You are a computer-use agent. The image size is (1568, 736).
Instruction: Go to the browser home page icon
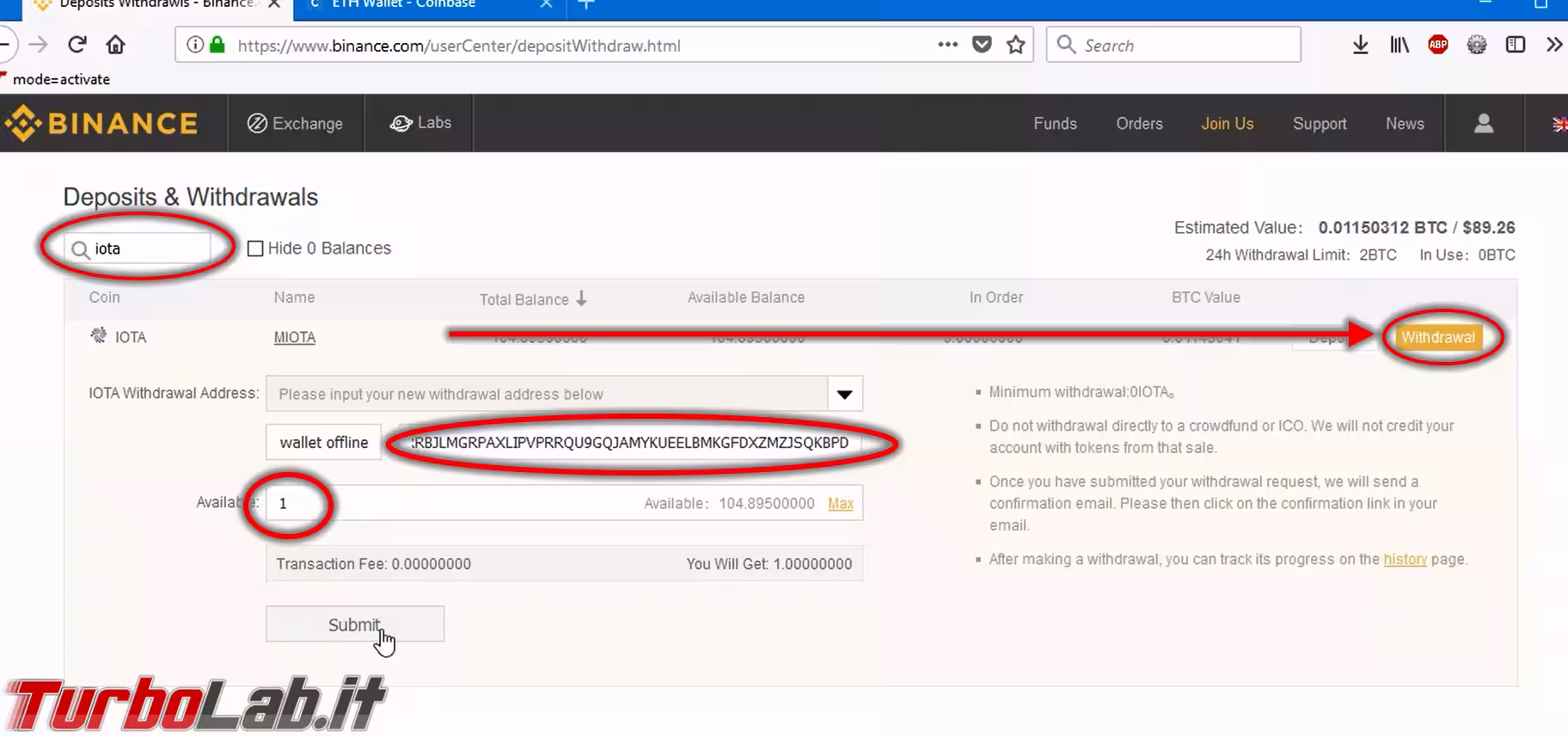pos(115,45)
